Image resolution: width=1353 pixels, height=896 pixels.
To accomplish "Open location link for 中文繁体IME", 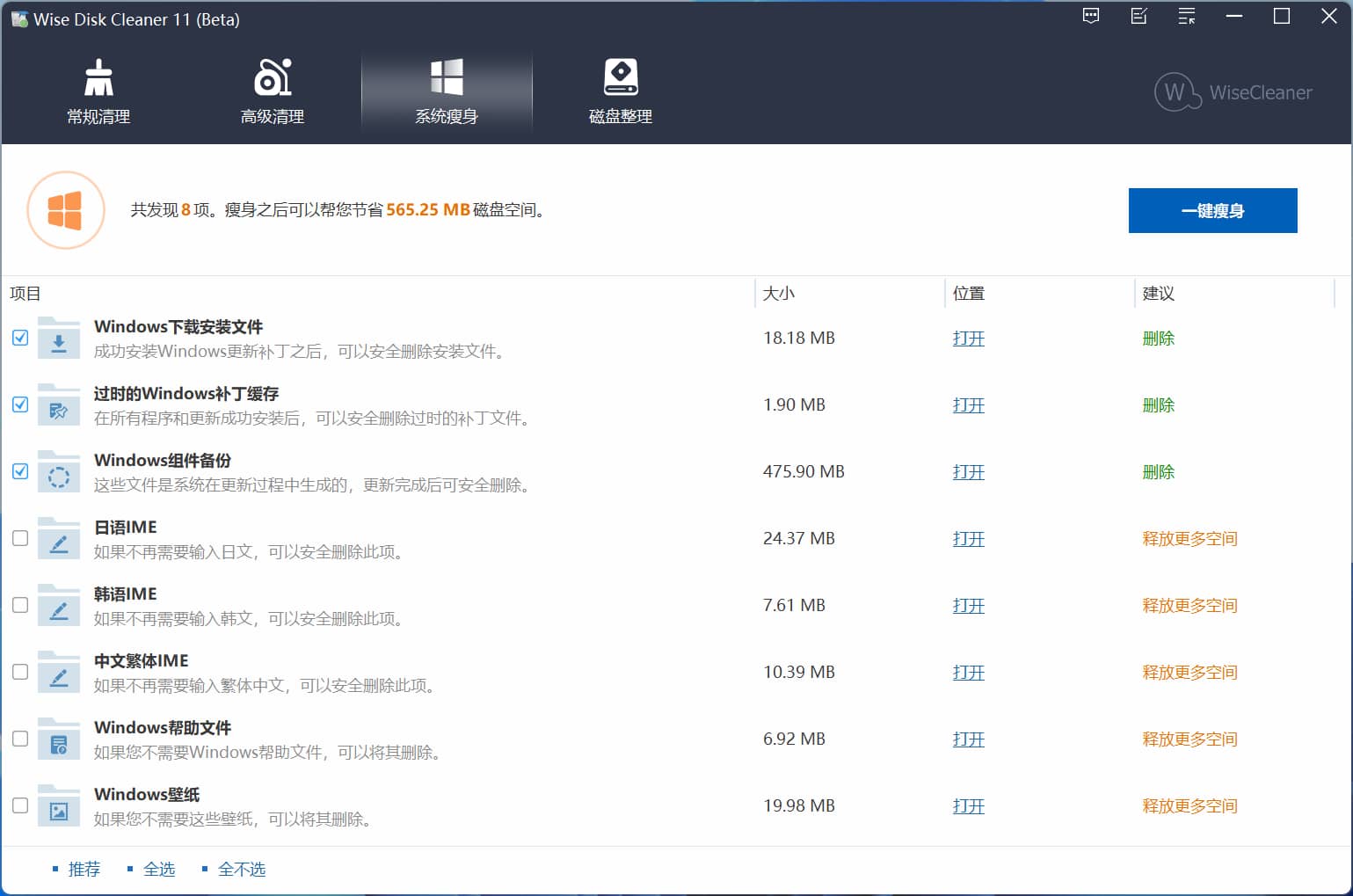I will [x=968, y=673].
